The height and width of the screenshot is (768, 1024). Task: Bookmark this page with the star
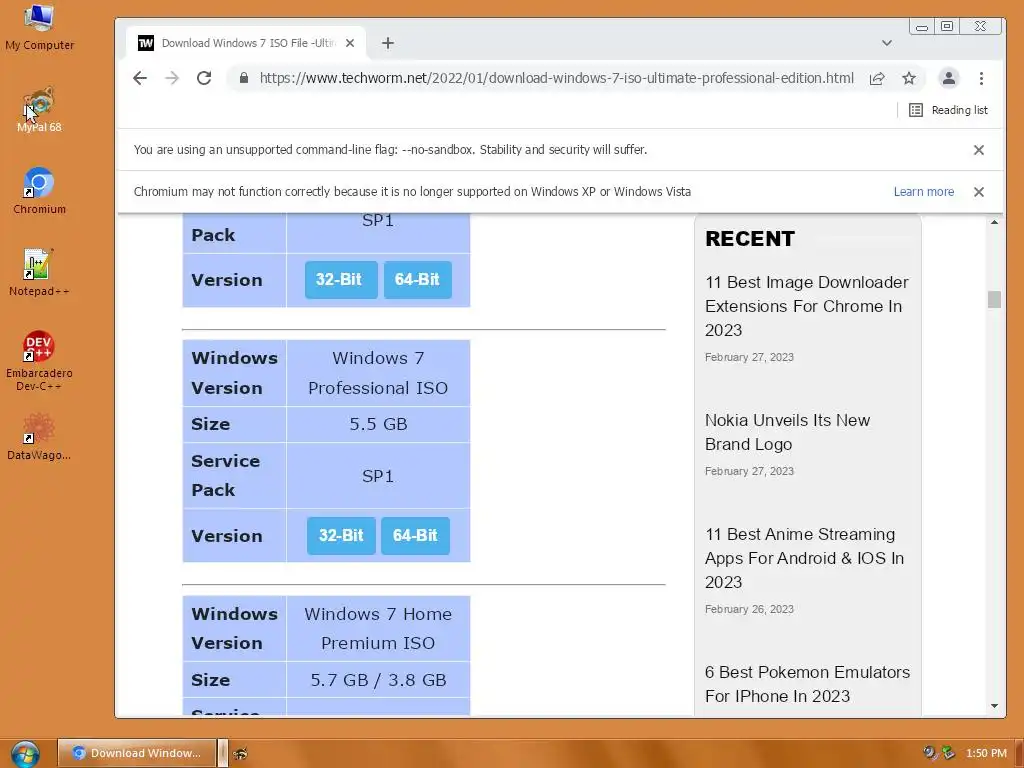908,78
